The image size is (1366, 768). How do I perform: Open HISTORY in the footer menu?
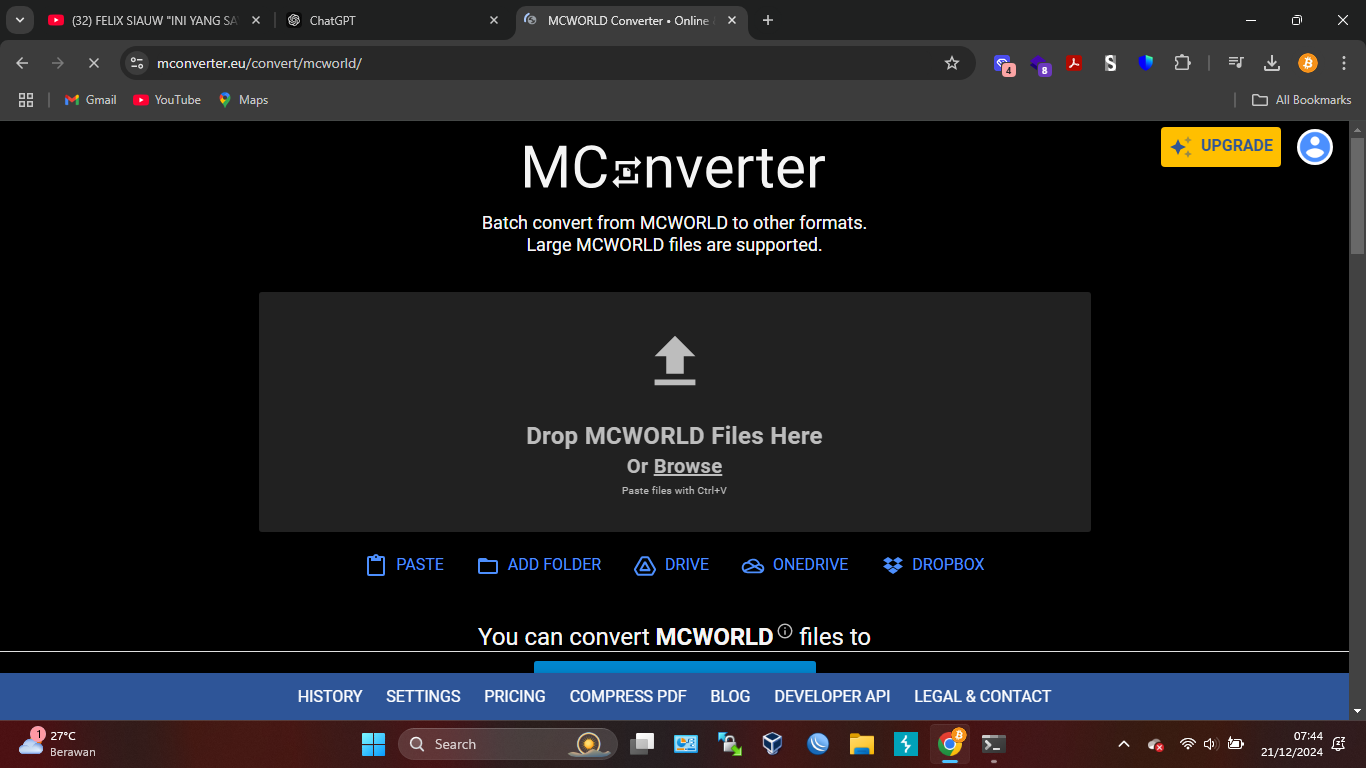pos(330,696)
